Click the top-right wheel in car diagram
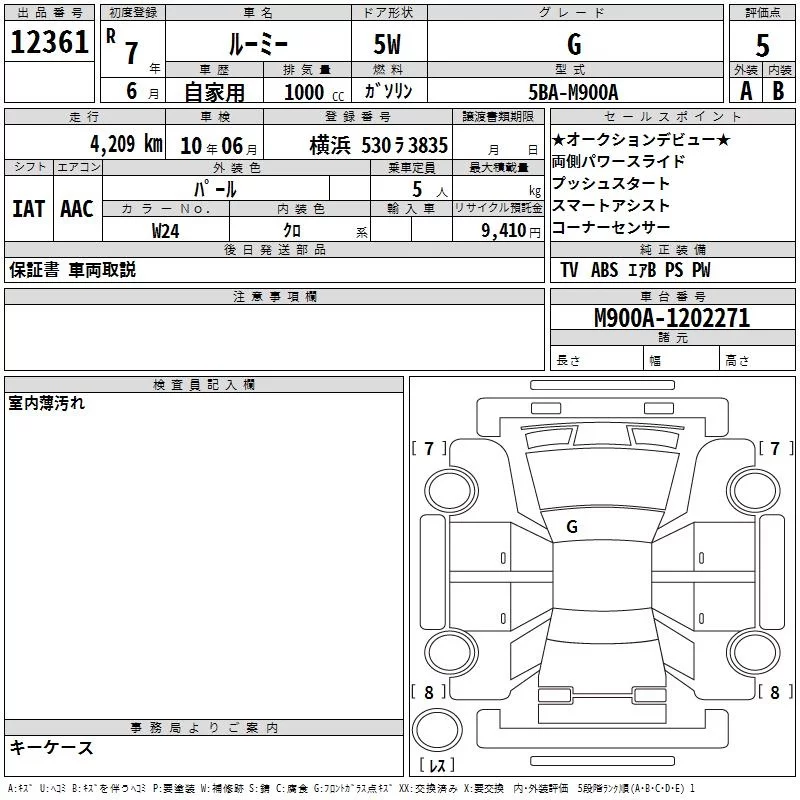 click(751, 488)
